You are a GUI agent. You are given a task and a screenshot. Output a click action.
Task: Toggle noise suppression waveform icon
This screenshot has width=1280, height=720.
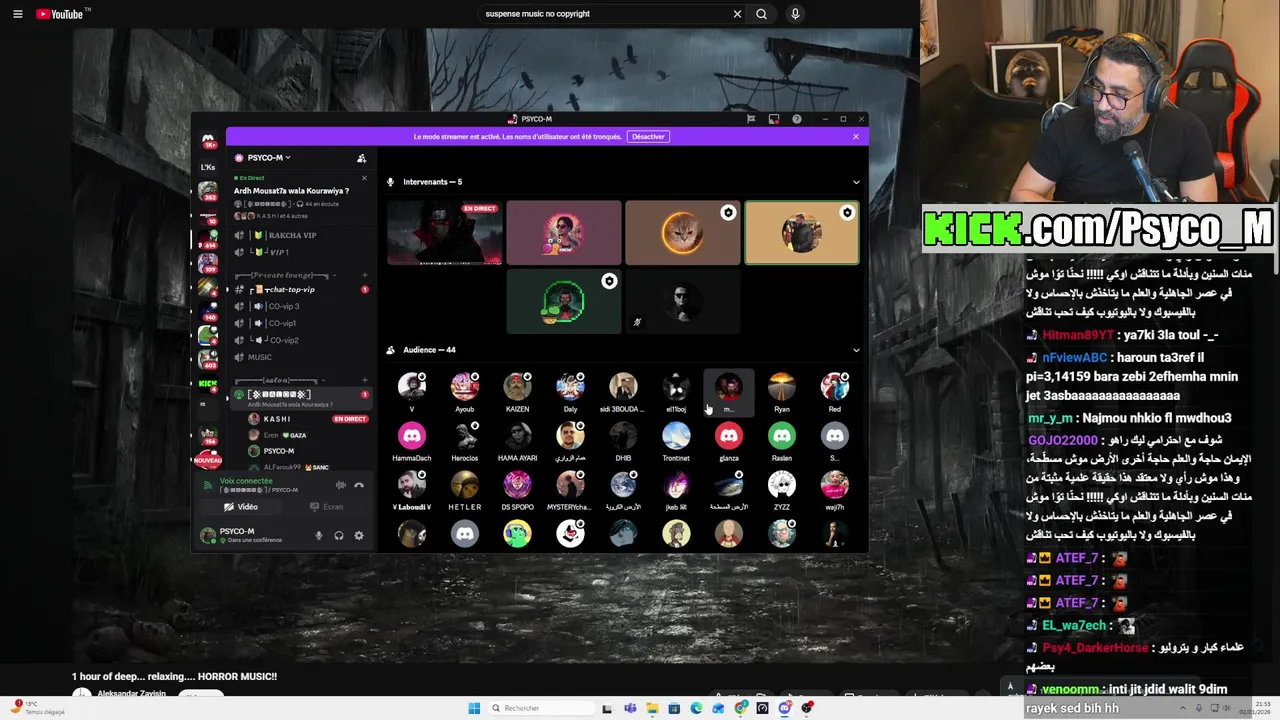340,485
